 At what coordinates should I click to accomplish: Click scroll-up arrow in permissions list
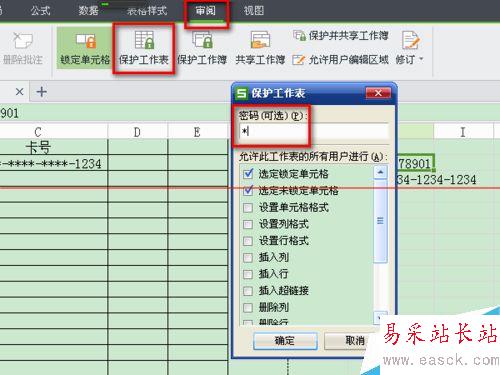tap(380, 172)
